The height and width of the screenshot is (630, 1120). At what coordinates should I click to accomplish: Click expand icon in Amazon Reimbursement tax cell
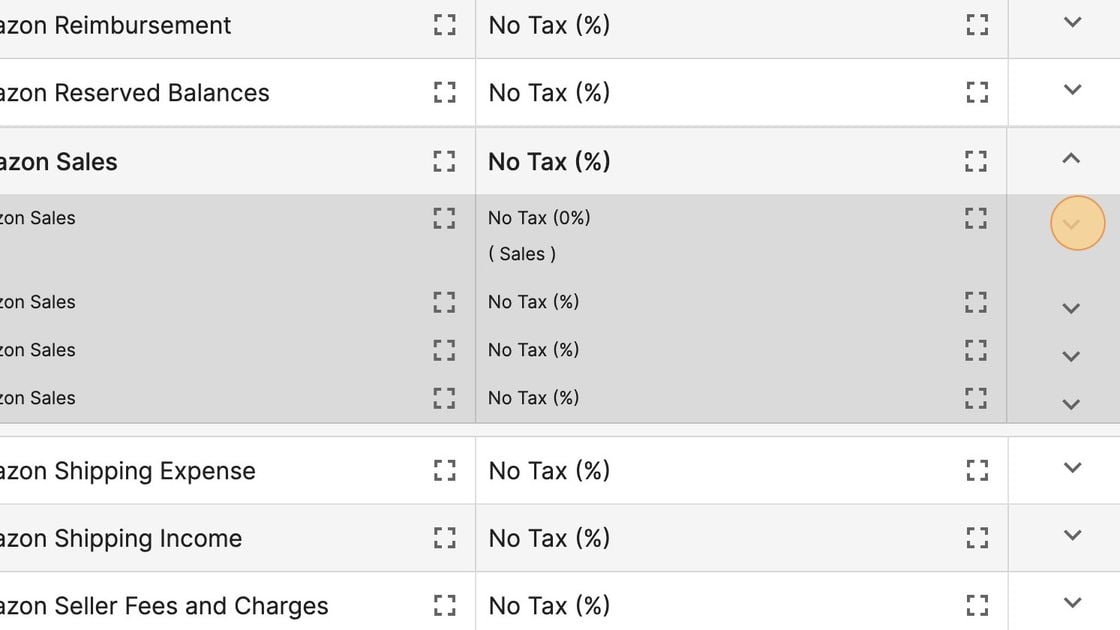[x=977, y=25]
